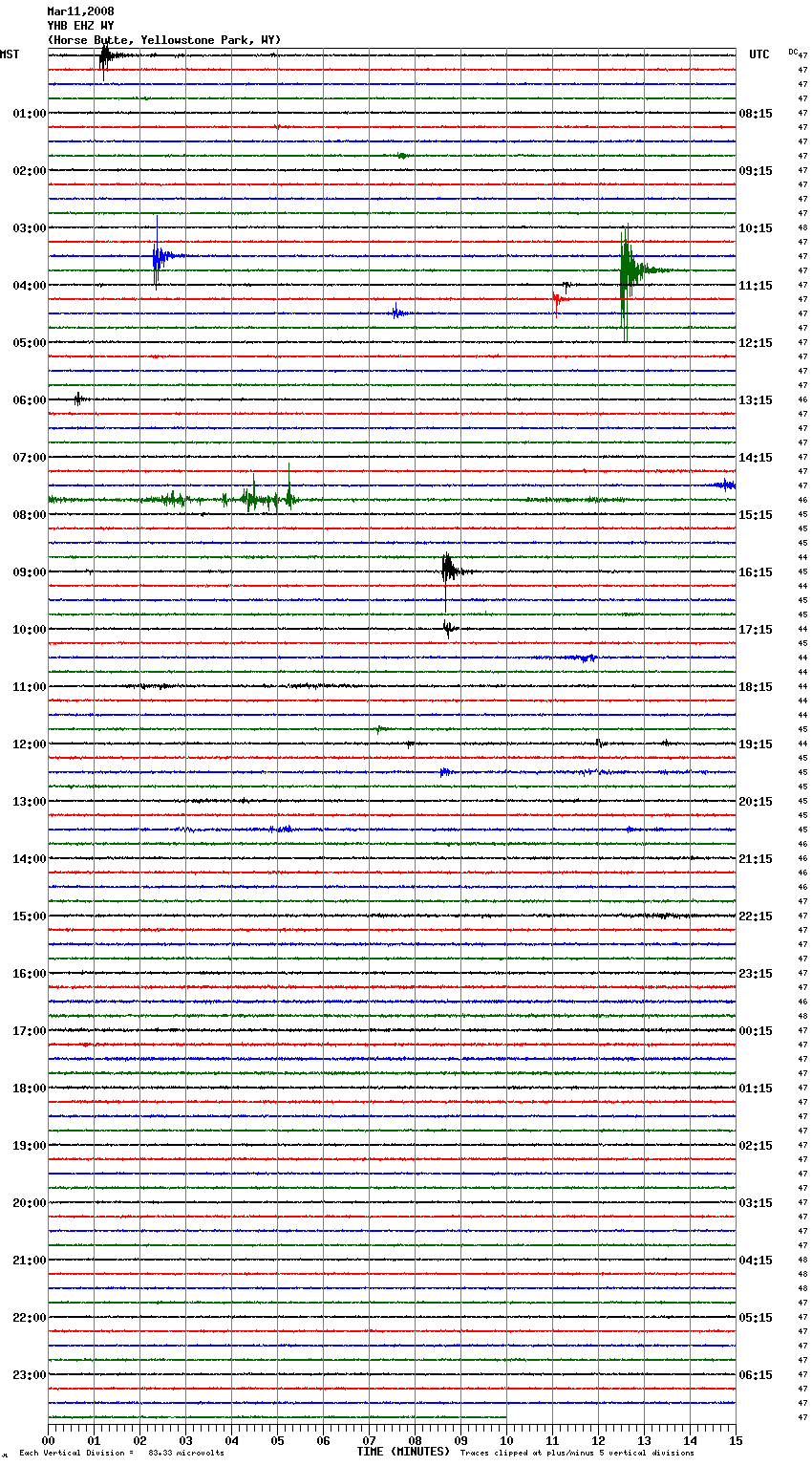Click the 01:00 MST hour label

30,114
